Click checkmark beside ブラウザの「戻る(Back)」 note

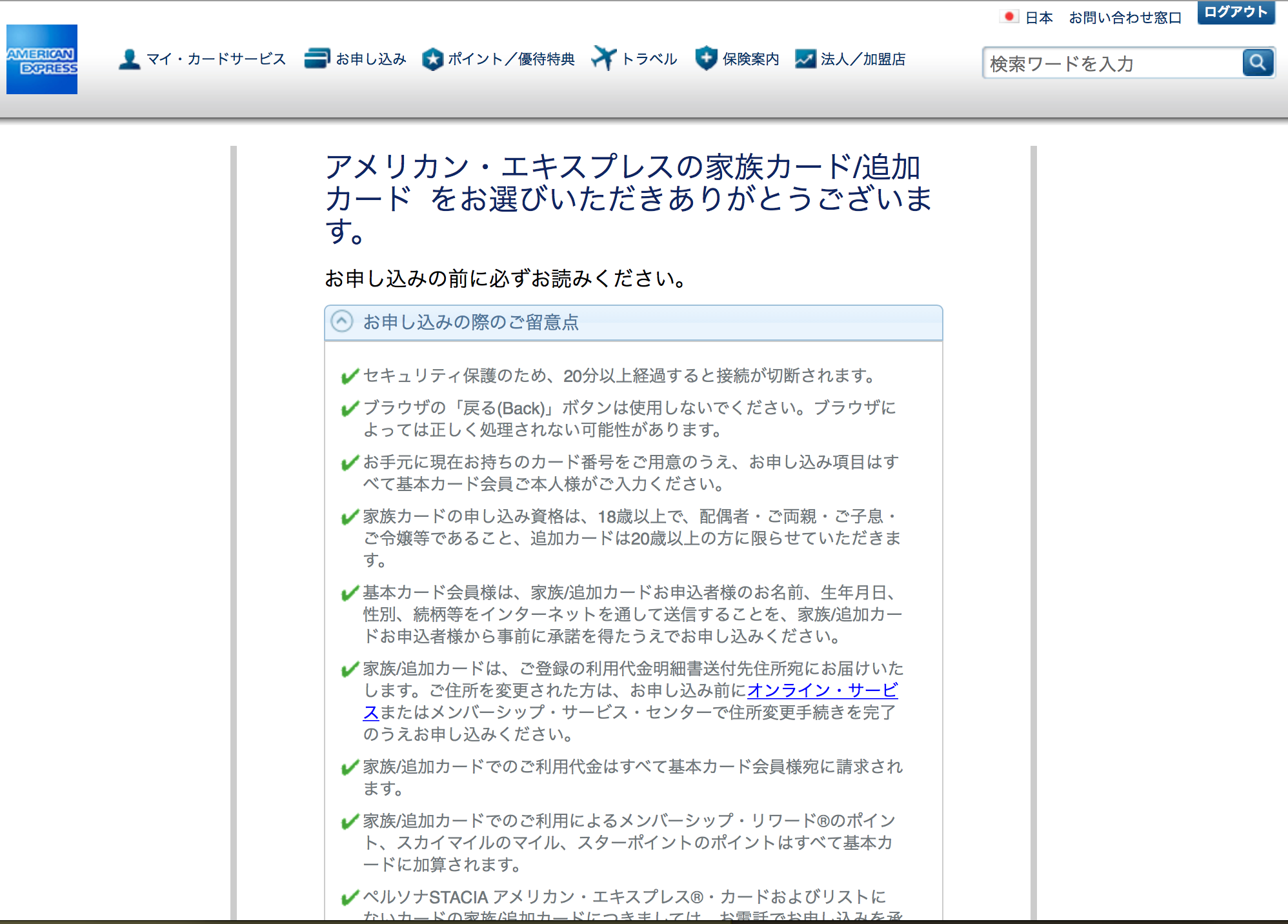350,408
